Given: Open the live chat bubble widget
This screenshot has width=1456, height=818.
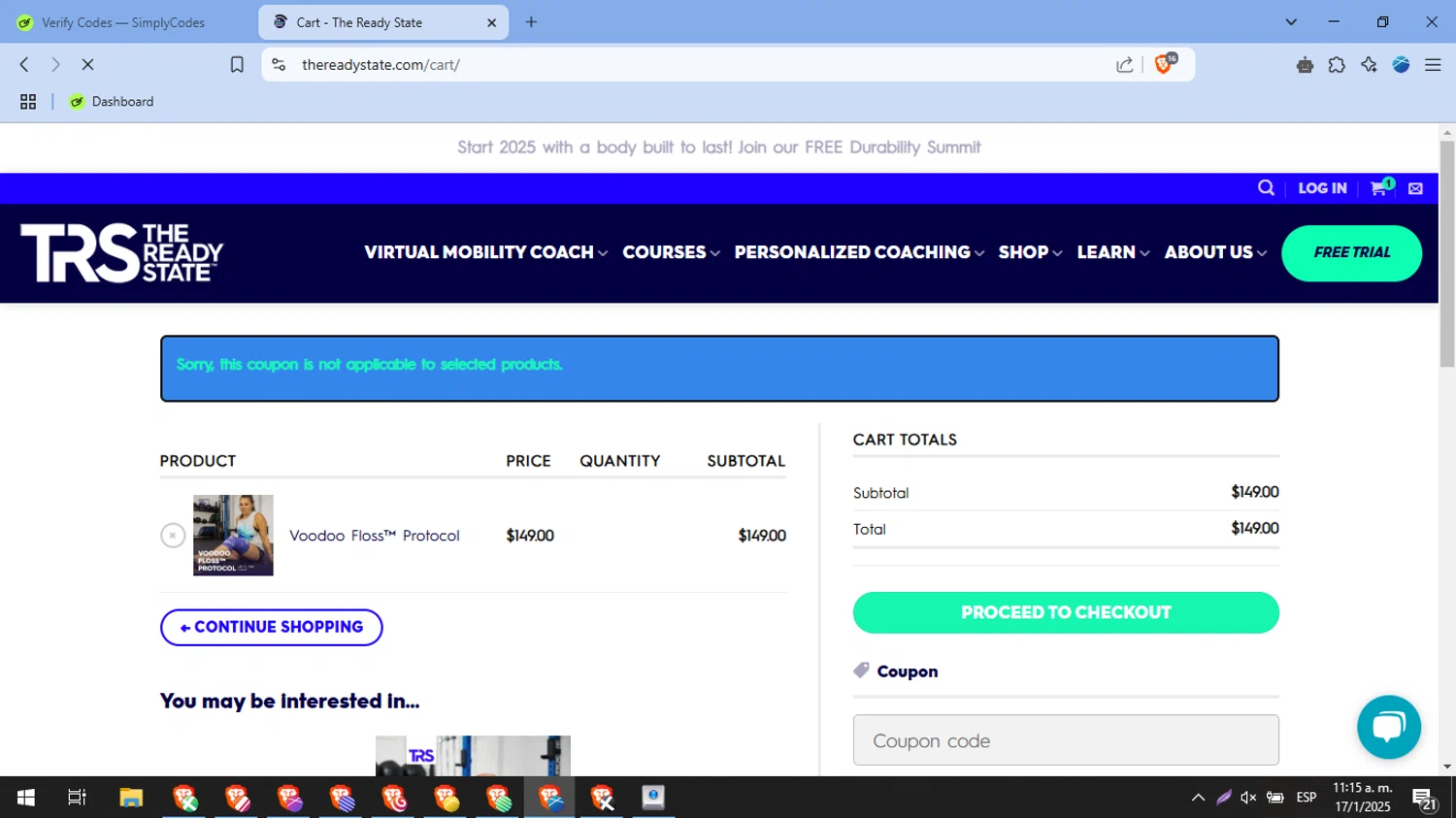Looking at the screenshot, I should [x=1389, y=727].
